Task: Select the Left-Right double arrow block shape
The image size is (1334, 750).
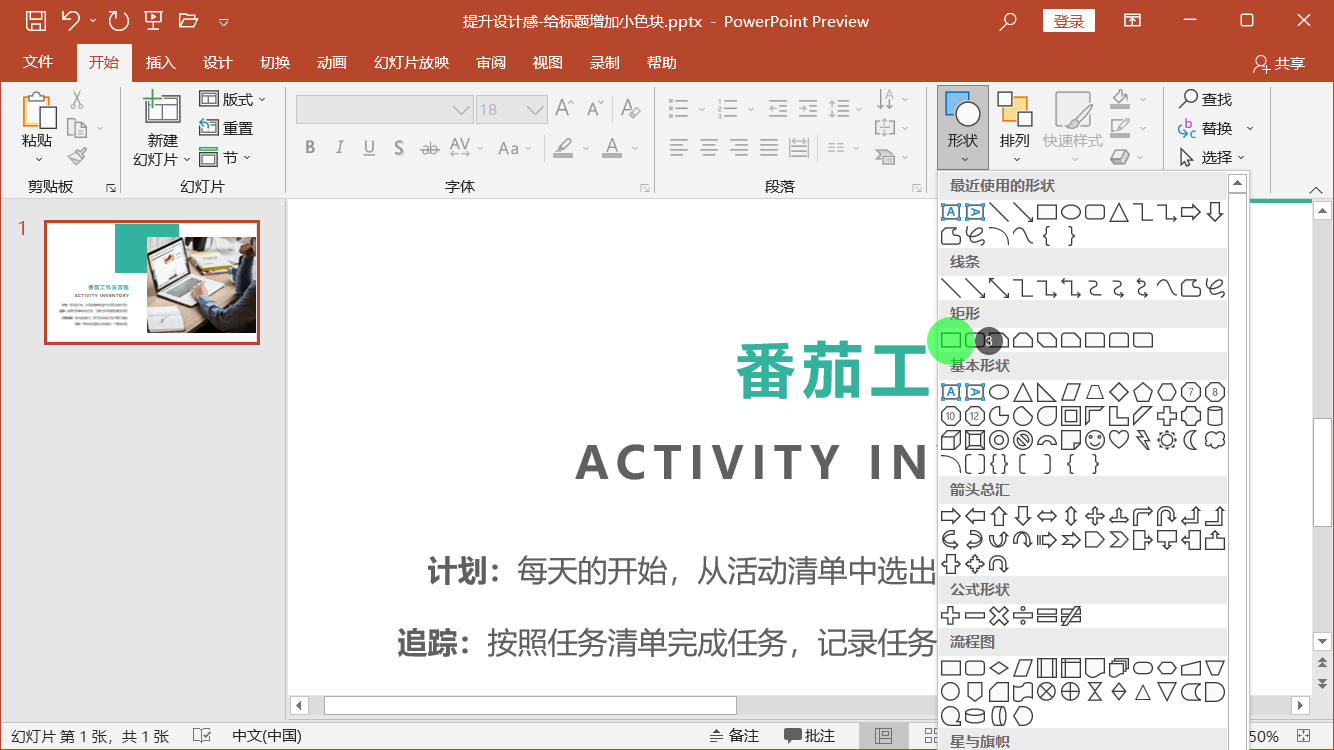Action: tap(1047, 516)
